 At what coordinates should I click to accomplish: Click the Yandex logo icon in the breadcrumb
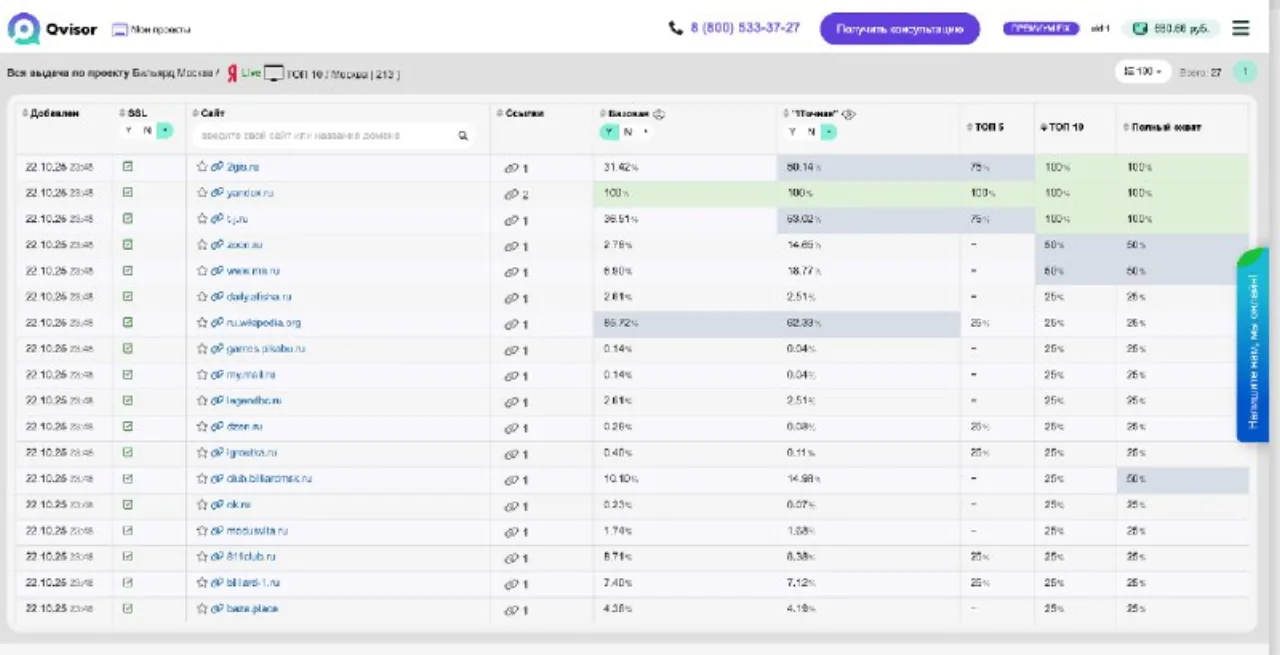coord(232,74)
